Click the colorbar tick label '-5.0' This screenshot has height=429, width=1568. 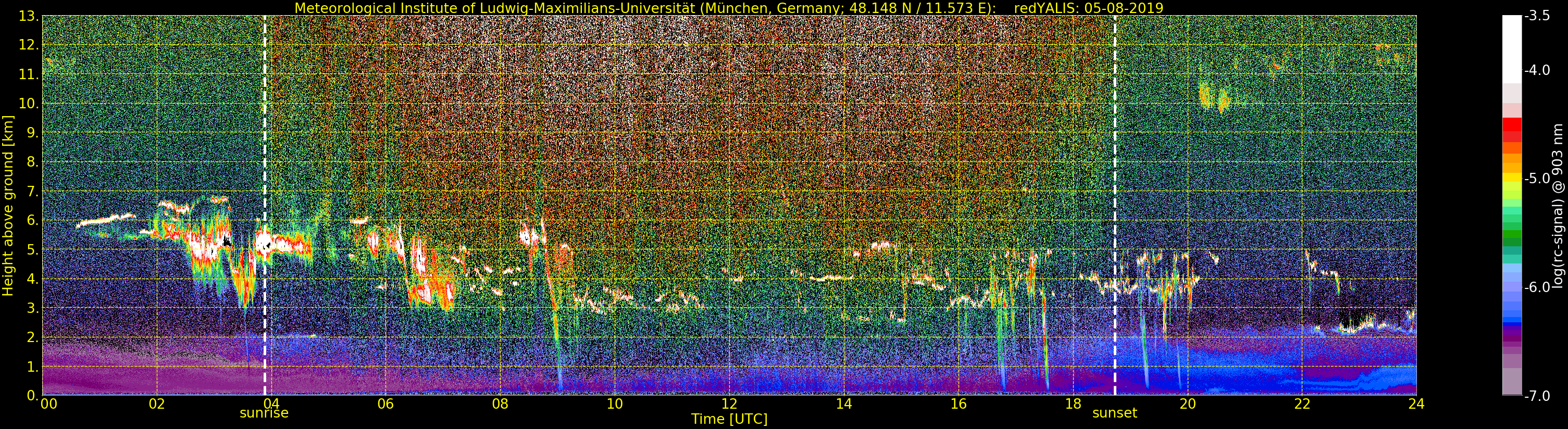point(1537,179)
